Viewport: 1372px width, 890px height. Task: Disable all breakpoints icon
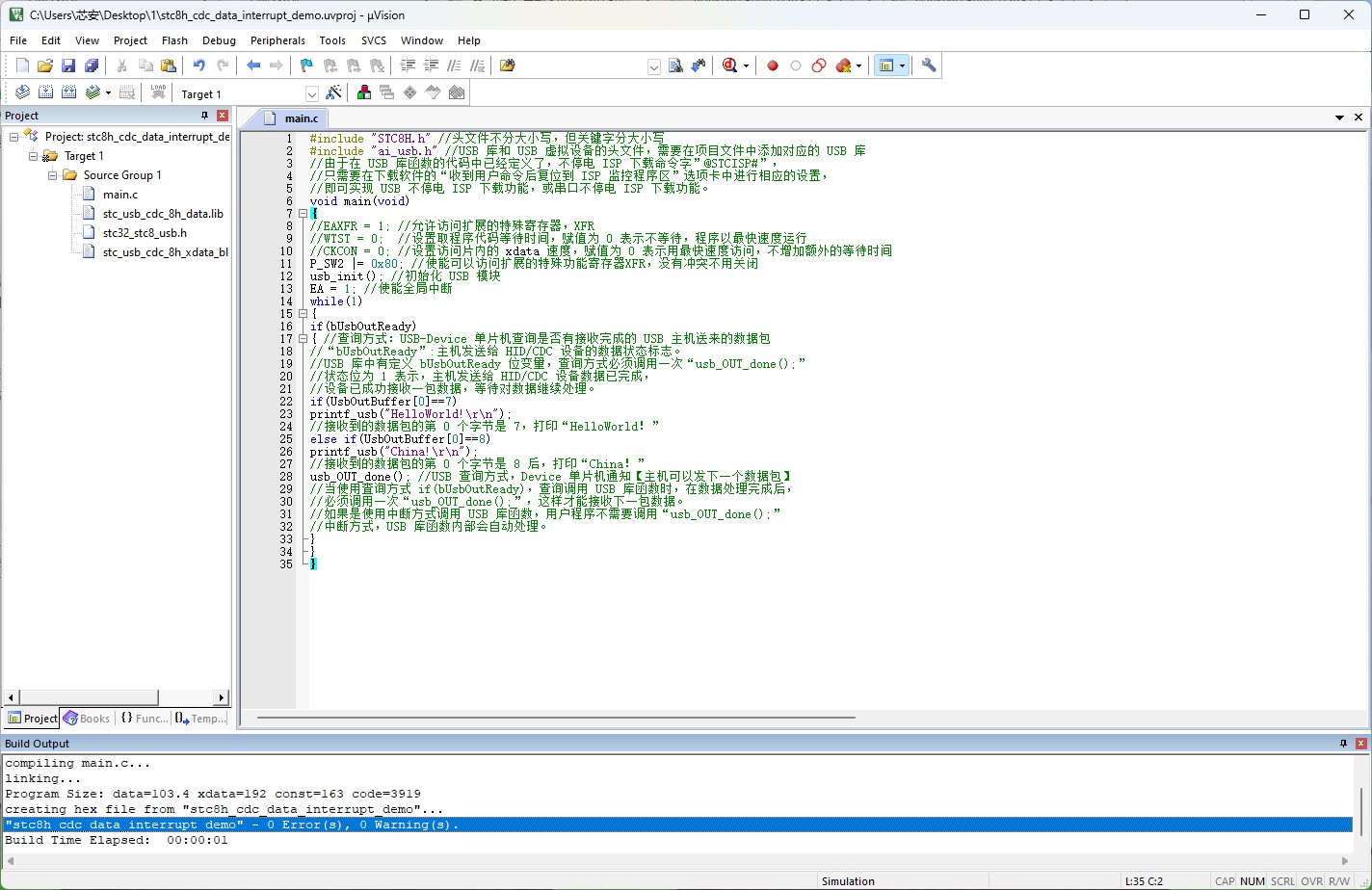click(x=819, y=65)
